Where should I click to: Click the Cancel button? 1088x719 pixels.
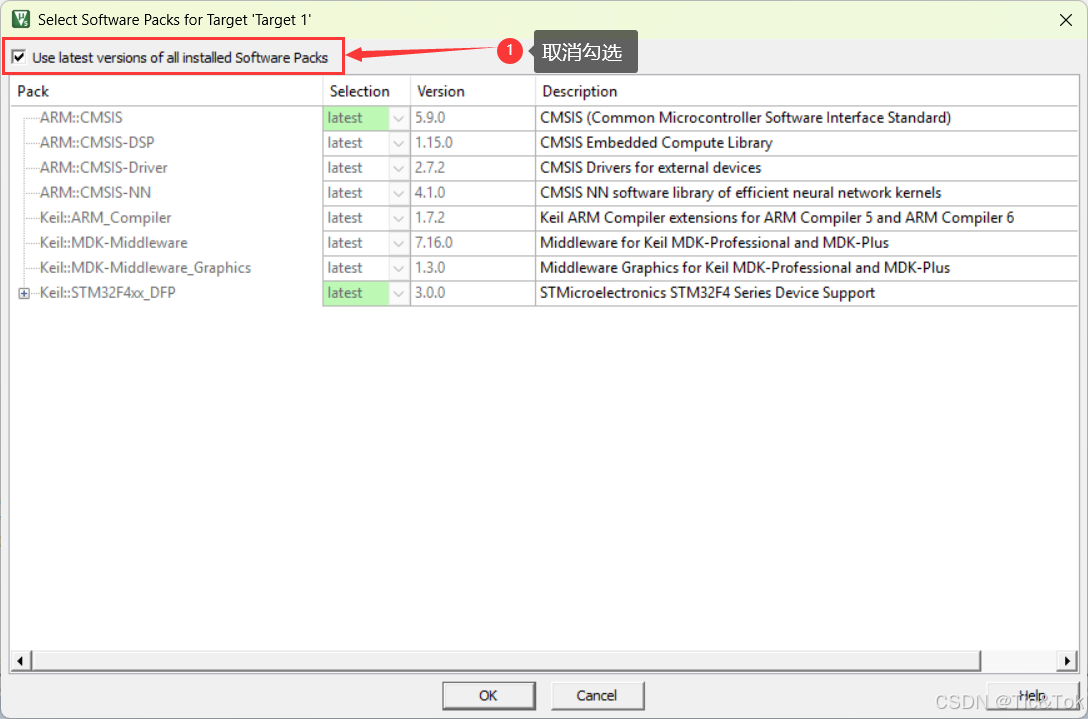pos(597,695)
